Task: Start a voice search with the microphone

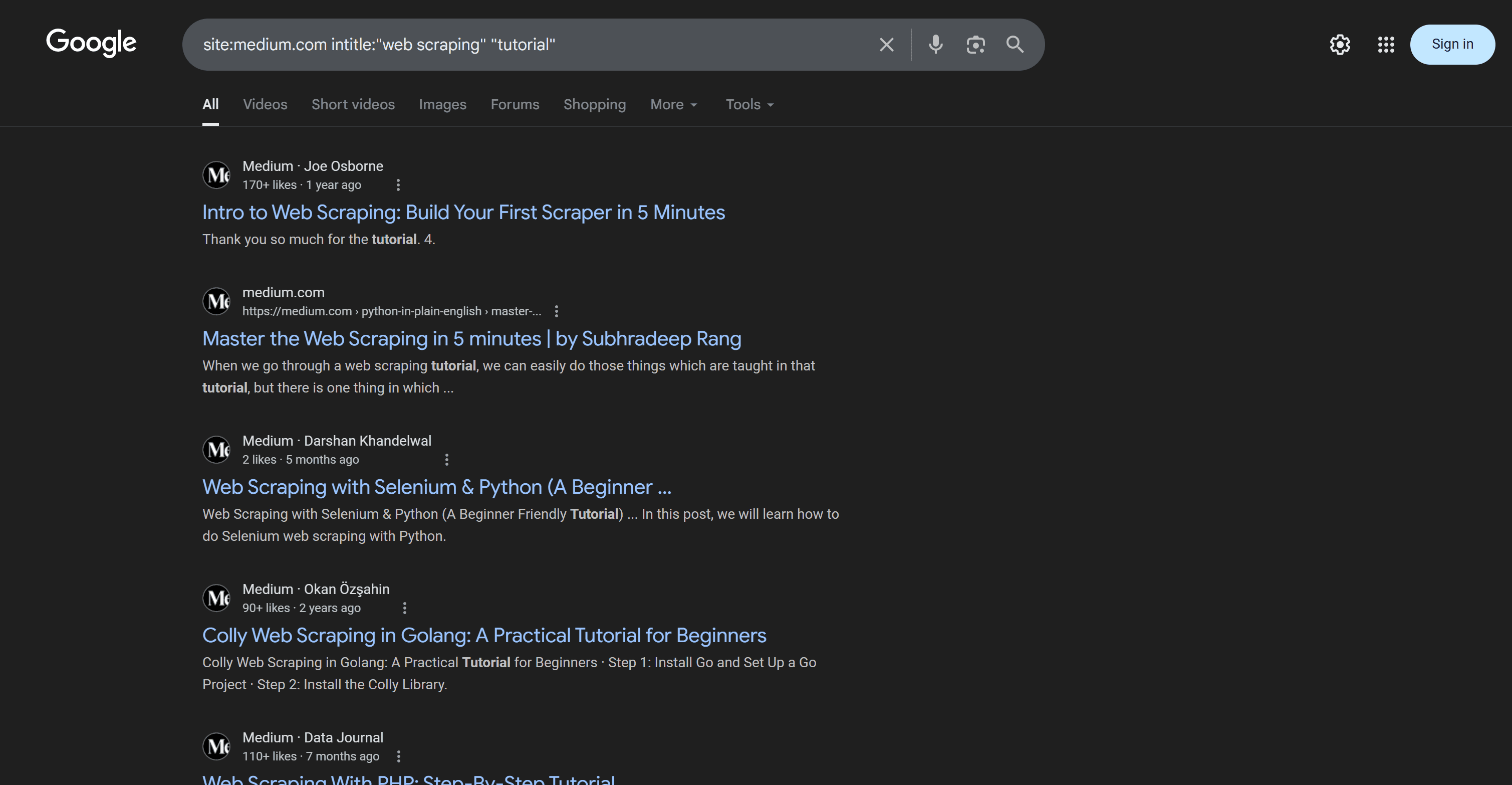Action: 935,44
